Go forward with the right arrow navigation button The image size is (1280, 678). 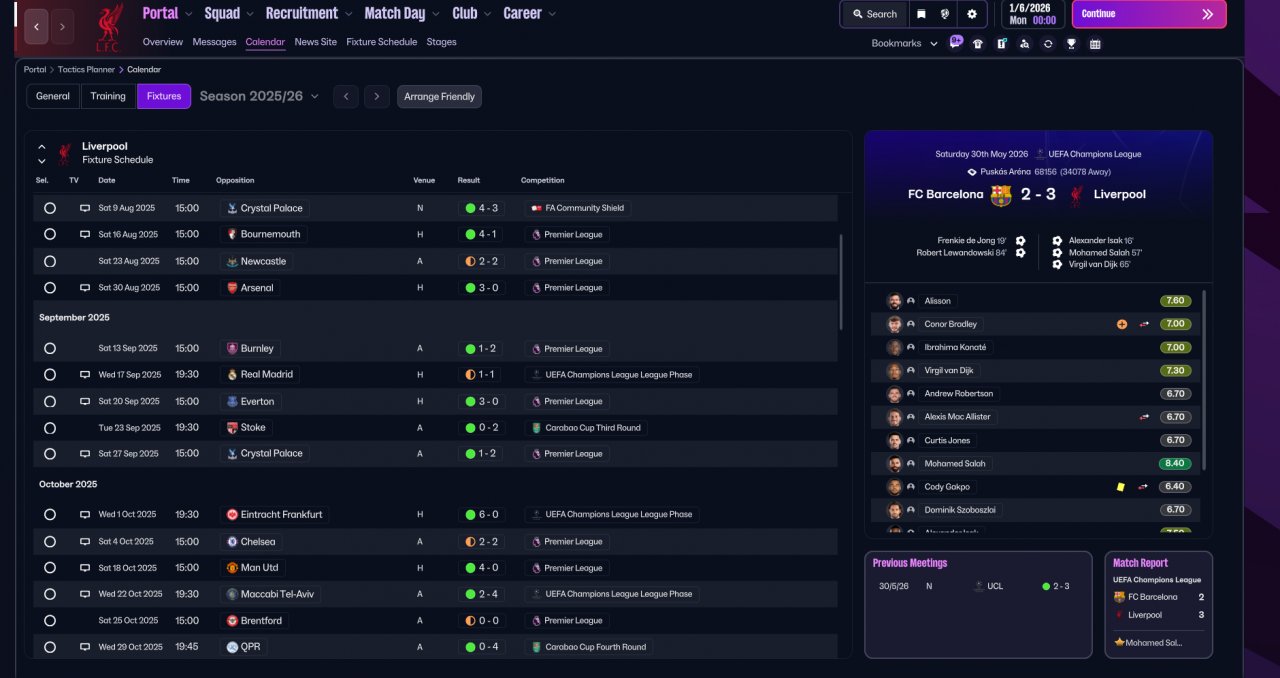(62, 26)
